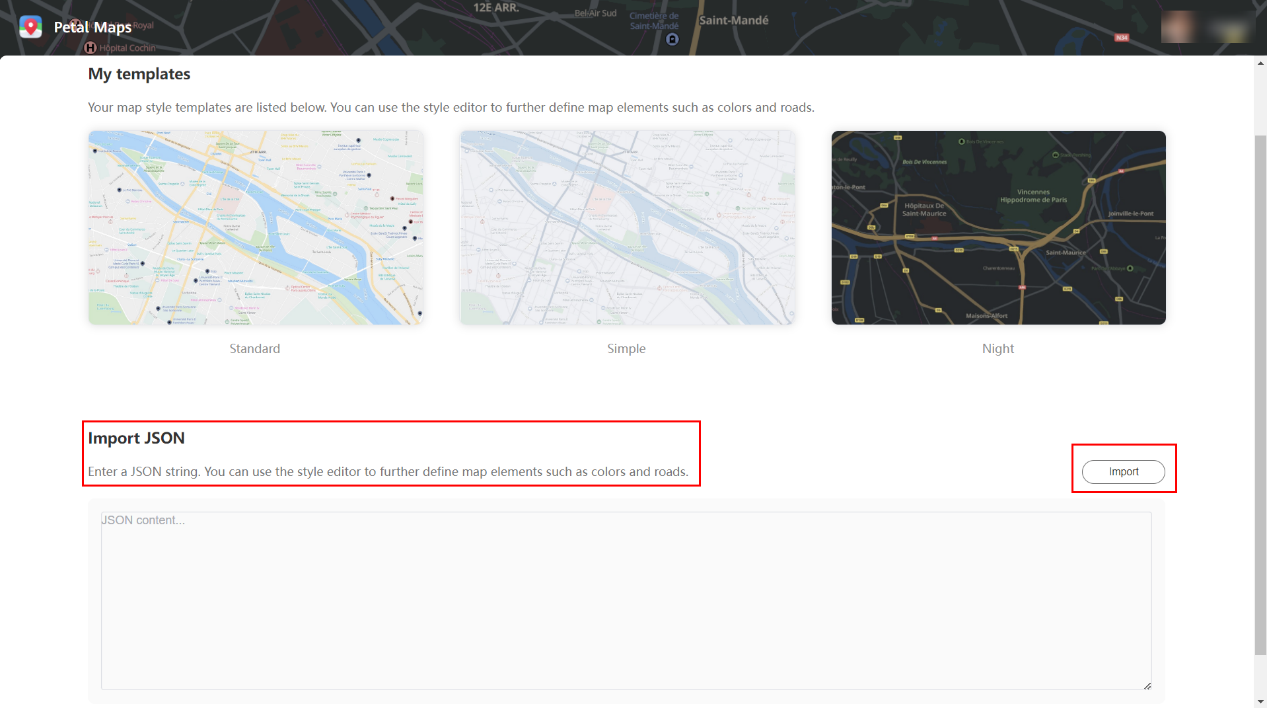
Task: Click the "Simple" template label
Action: [627, 349]
